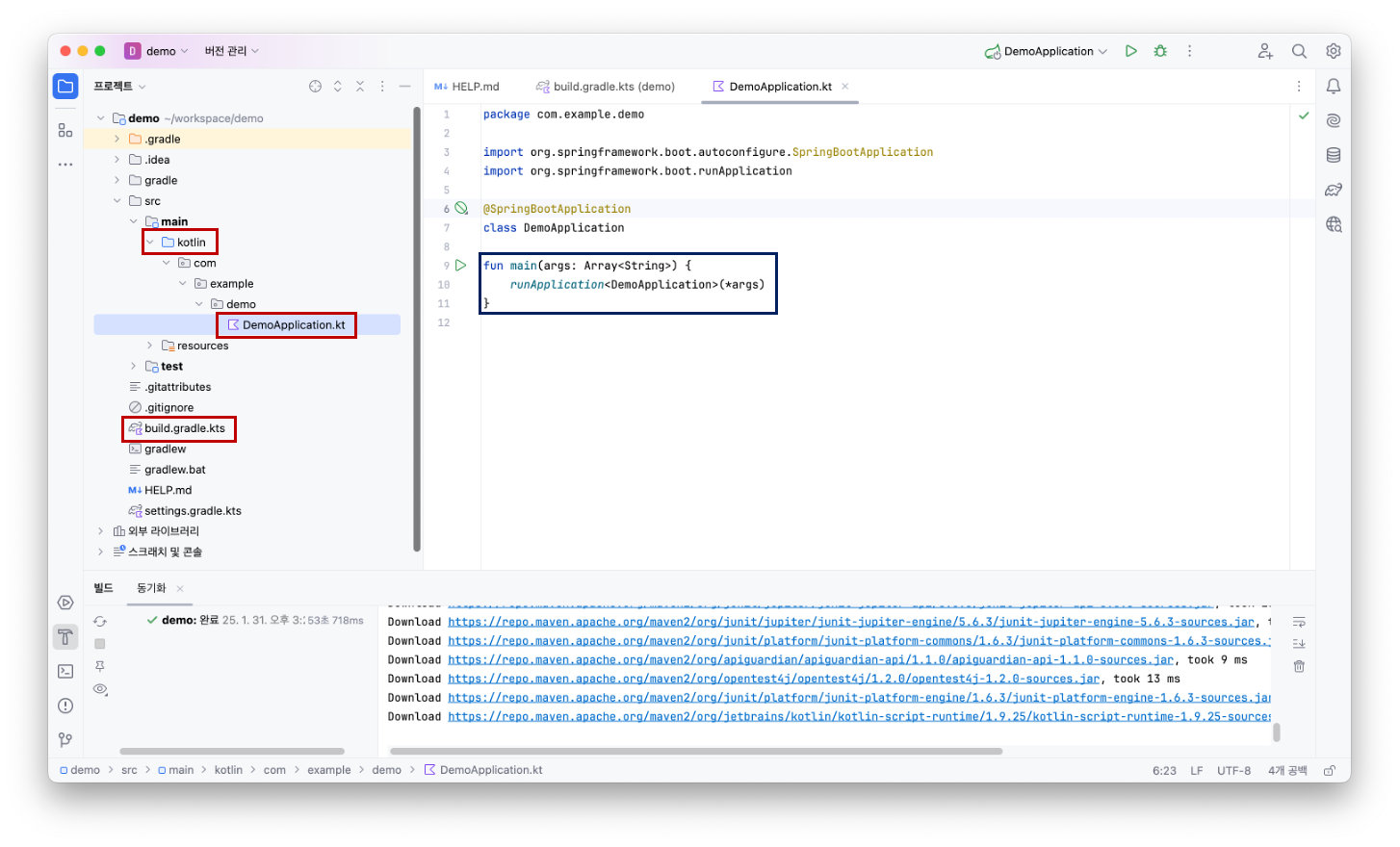Image resolution: width=1400 pixels, height=847 pixels.
Task: Open the Git tool window
Action: coord(65,740)
